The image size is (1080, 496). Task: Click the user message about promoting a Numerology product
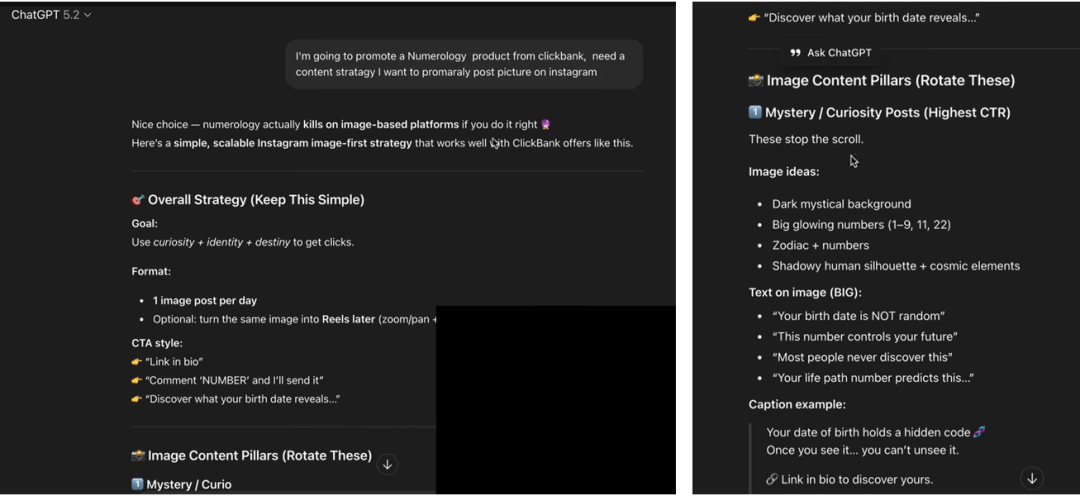pos(464,64)
